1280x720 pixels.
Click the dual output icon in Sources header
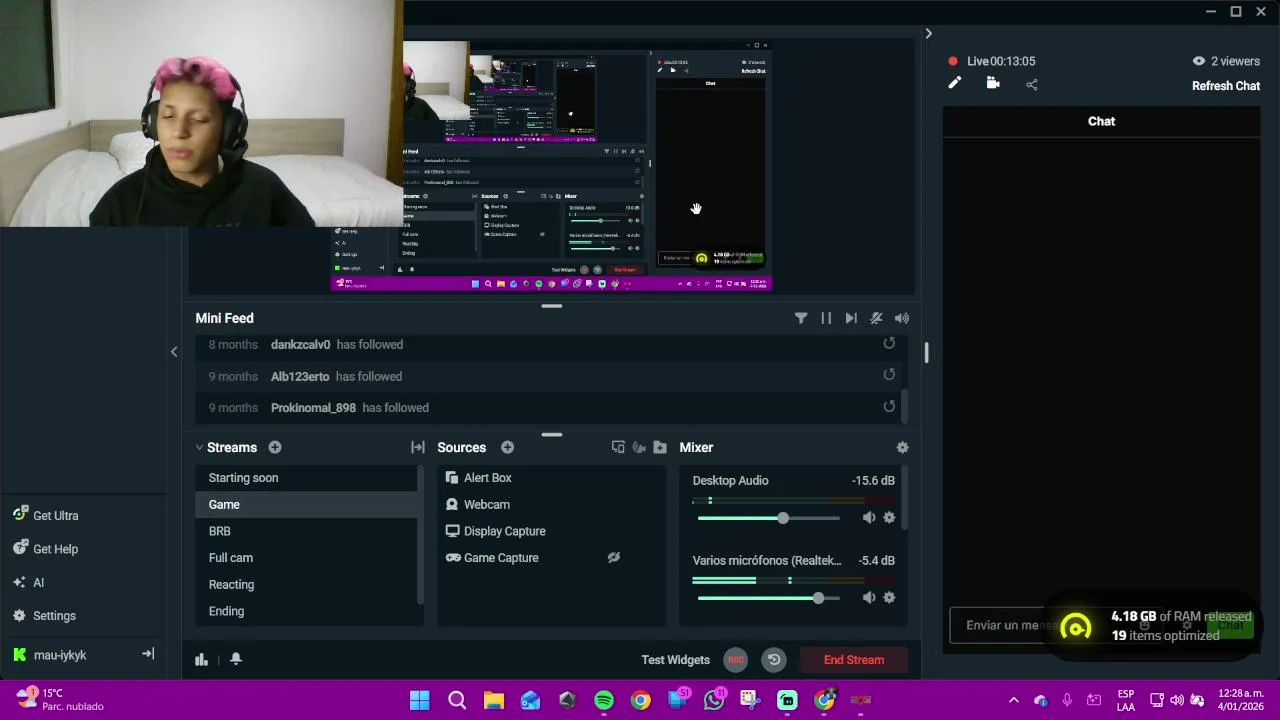618,447
